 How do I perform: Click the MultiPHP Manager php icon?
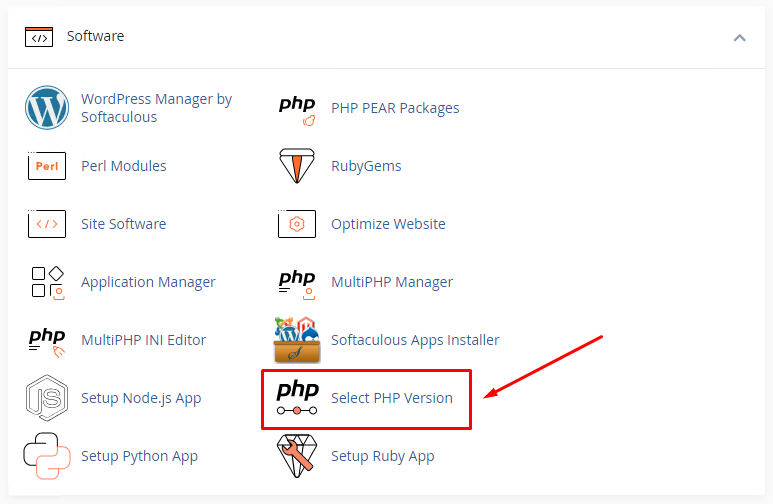[x=297, y=285]
